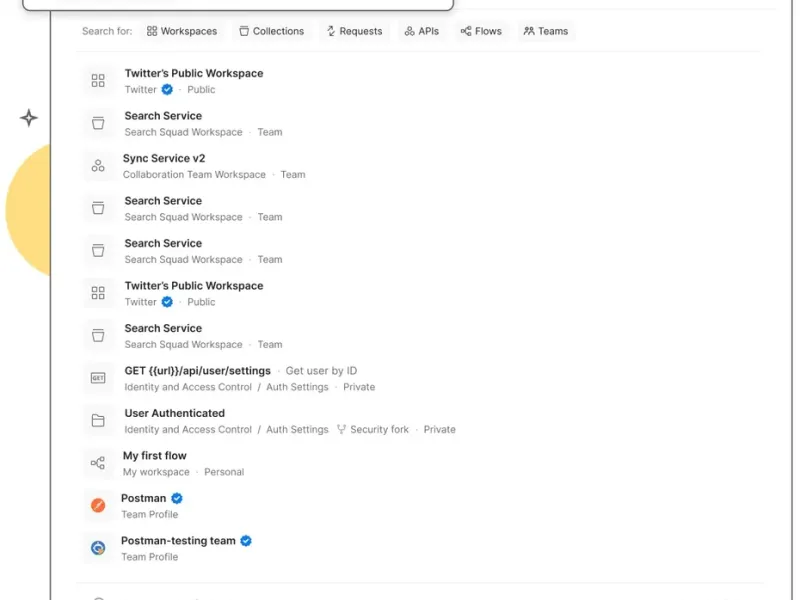
Task: Open the Sync Service v2 result
Action: [x=164, y=159]
